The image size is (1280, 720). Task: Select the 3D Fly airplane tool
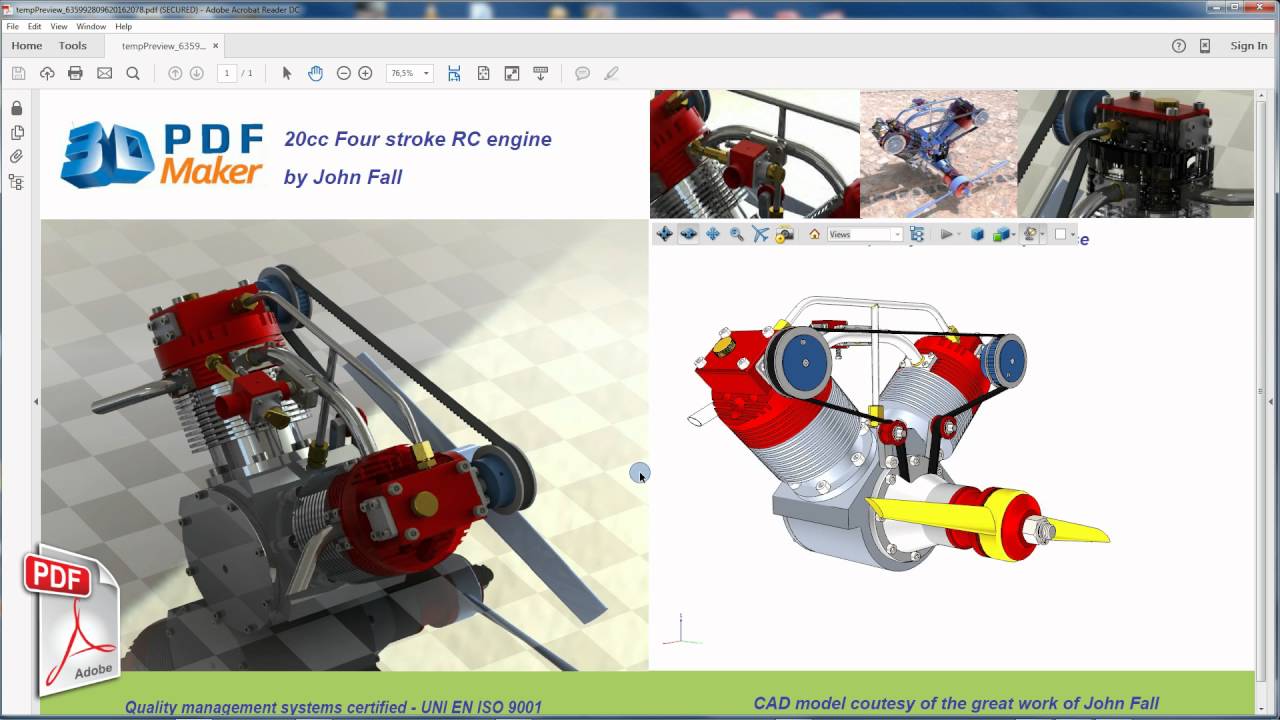[x=761, y=234]
